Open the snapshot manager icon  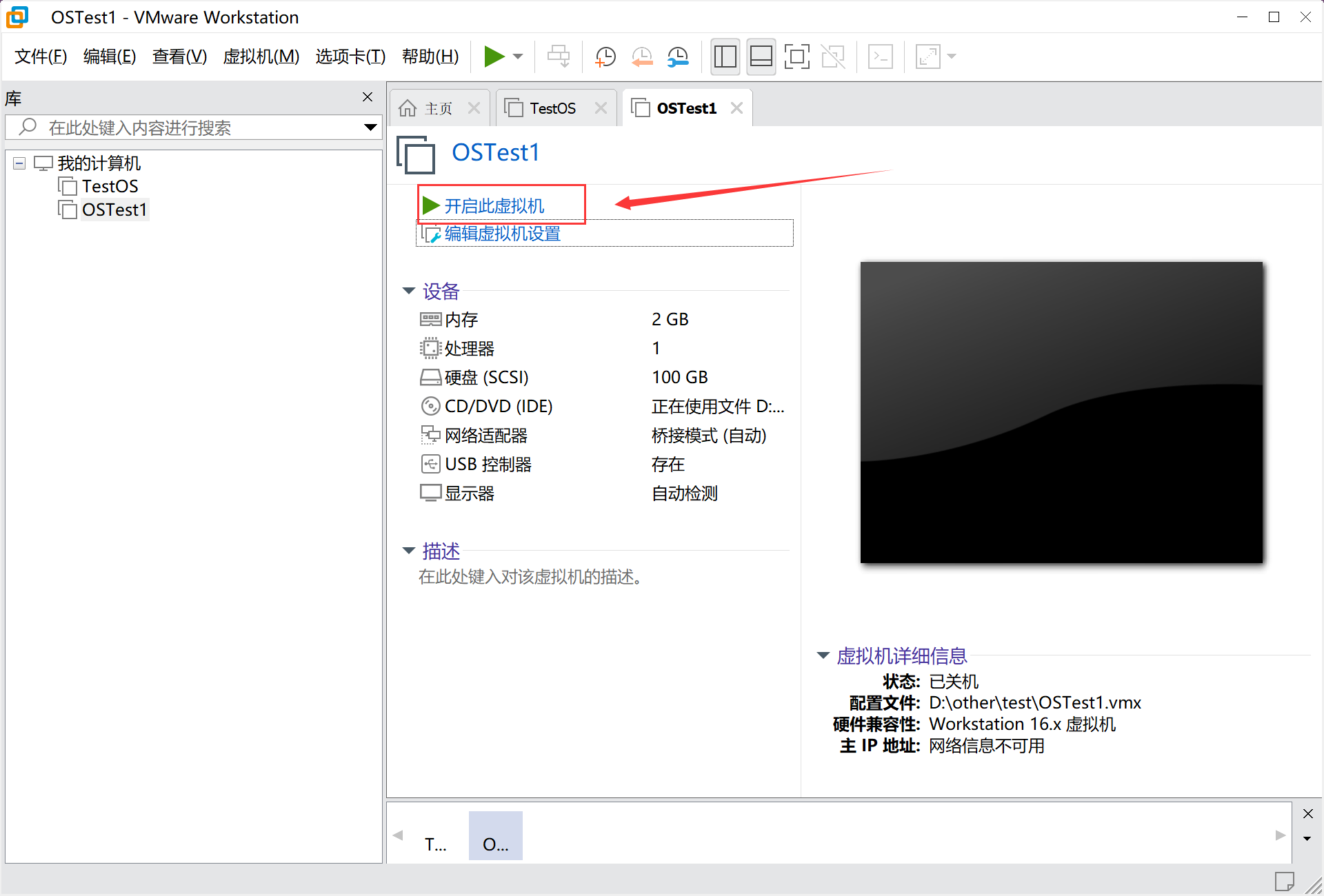[x=679, y=57]
